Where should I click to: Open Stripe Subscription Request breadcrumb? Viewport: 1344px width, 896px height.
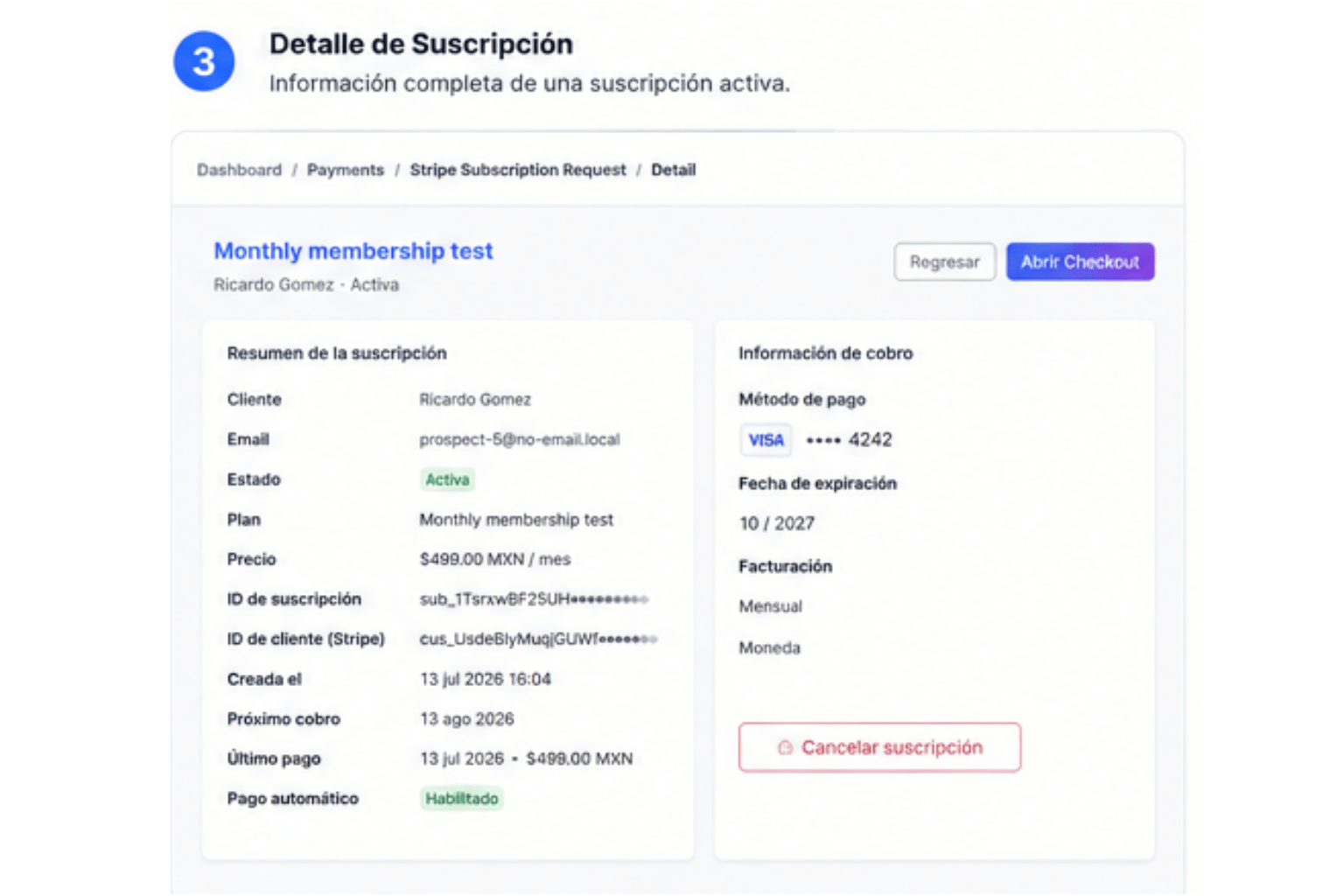click(518, 170)
